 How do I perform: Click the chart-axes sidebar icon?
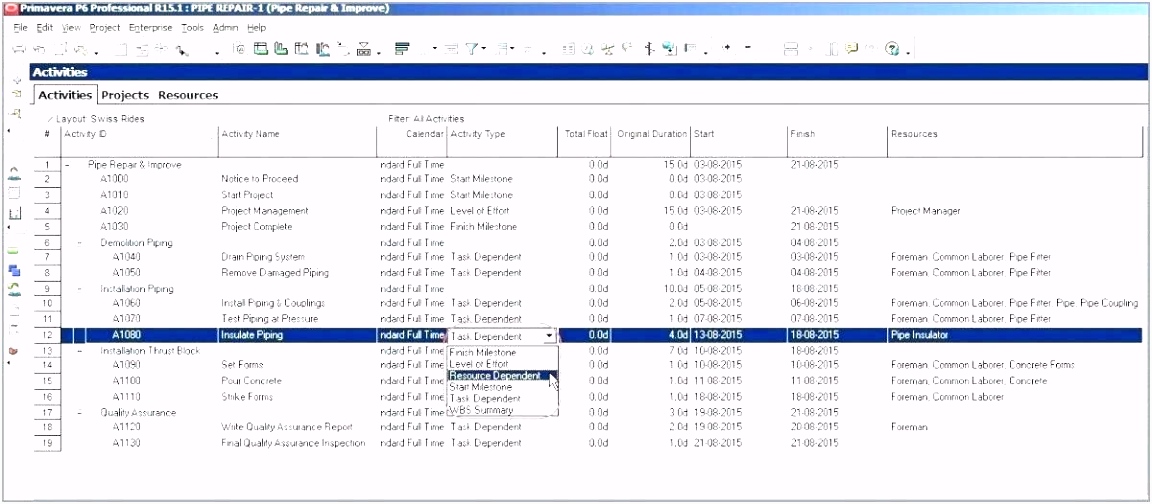coord(15,213)
